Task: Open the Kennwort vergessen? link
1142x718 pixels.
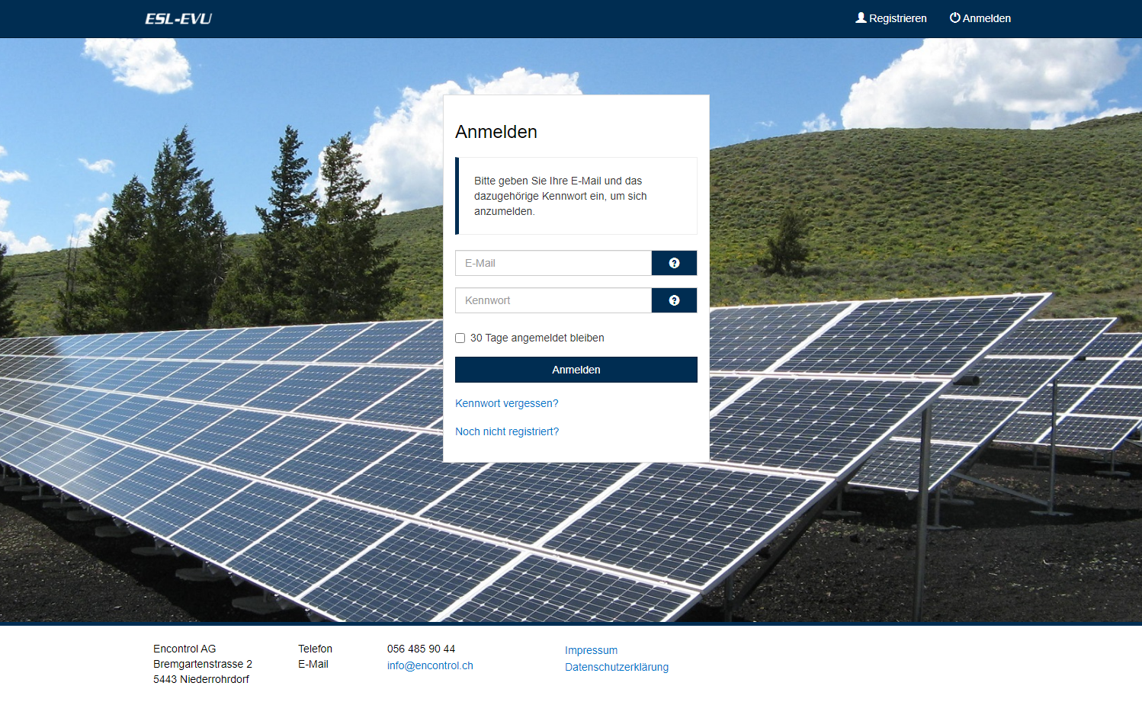Action: pos(507,403)
